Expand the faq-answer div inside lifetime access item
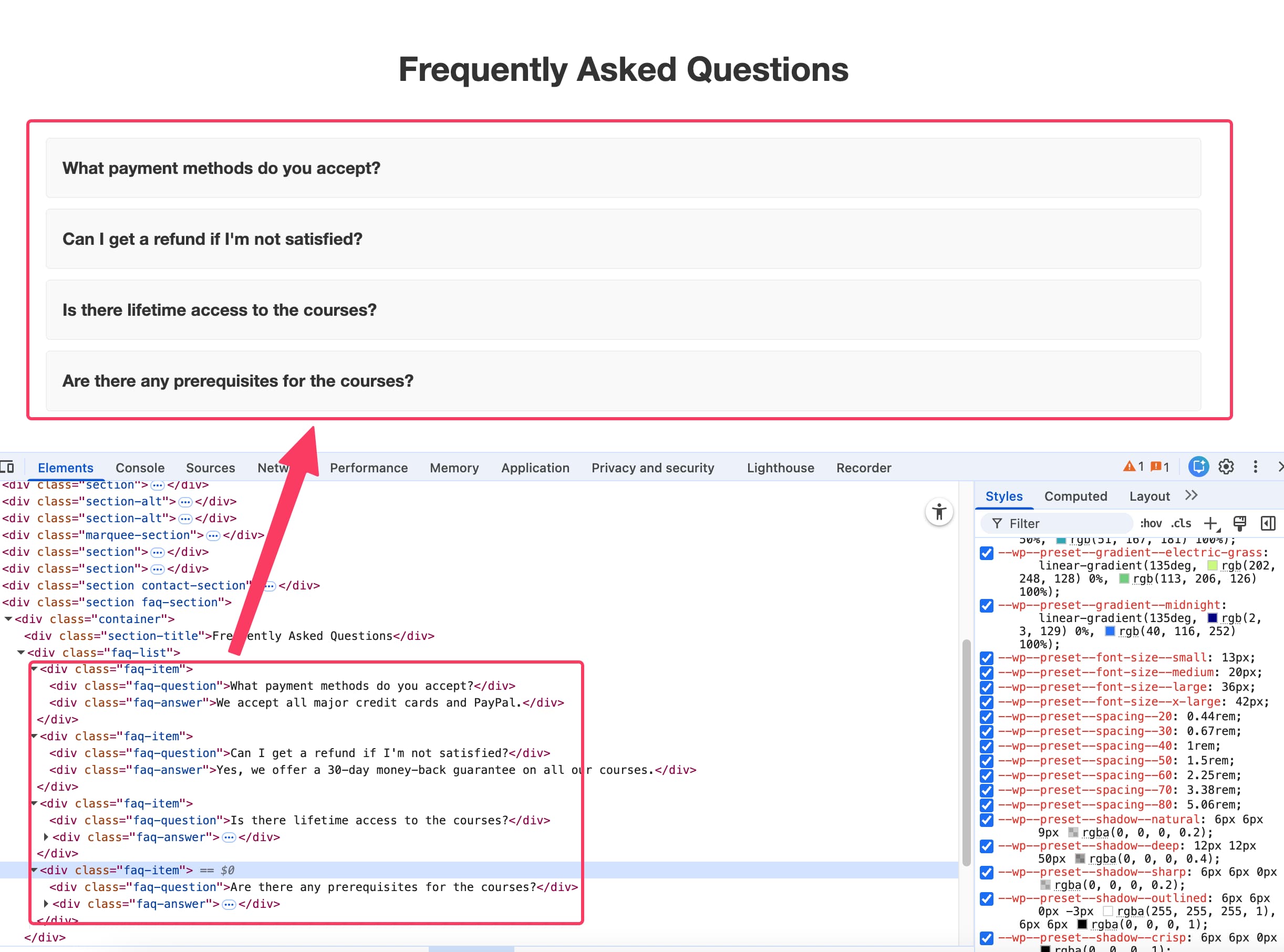This screenshot has height=952, width=1284. pos(46,837)
